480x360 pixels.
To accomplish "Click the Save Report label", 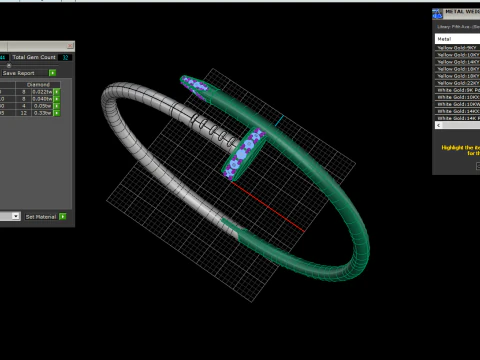I will tap(19, 73).
